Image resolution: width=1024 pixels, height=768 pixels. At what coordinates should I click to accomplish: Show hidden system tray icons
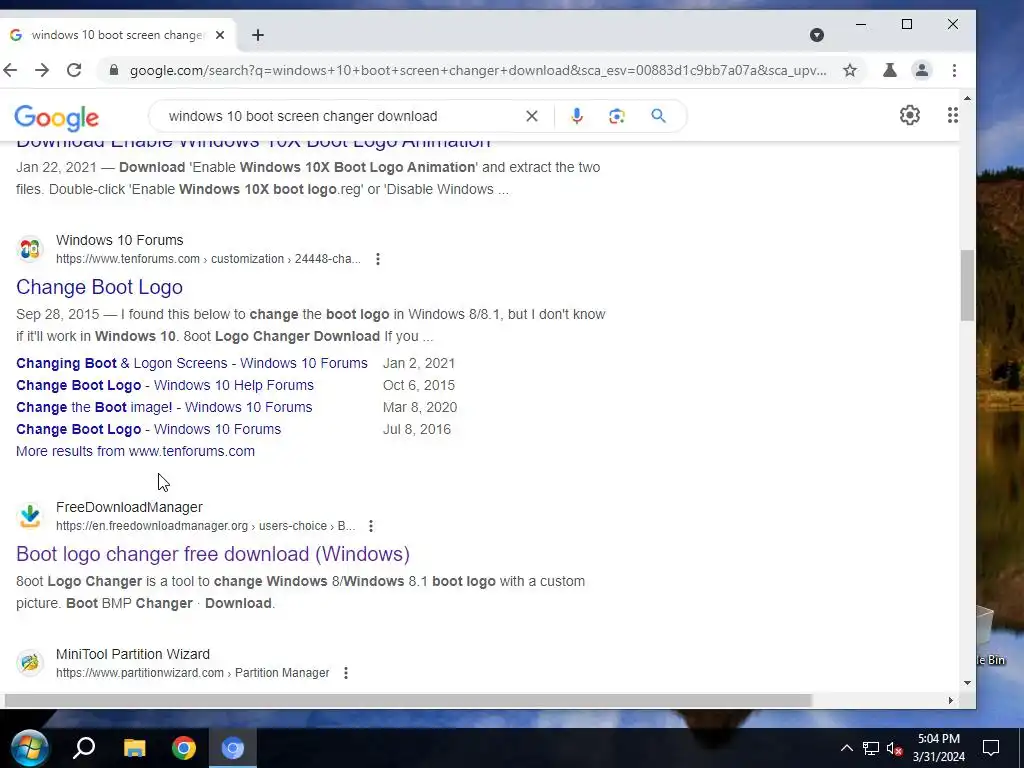pos(846,748)
